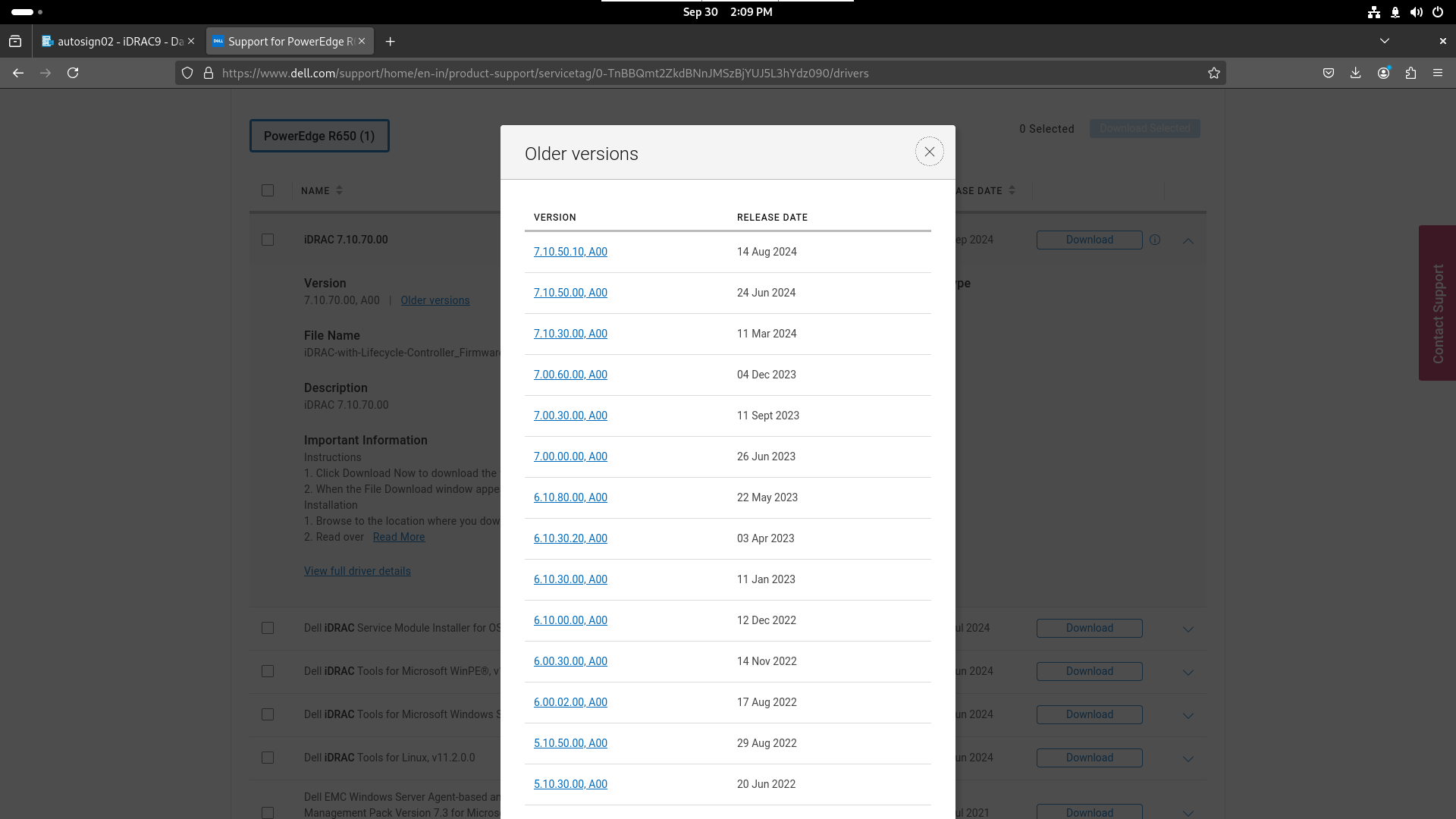The image size is (1456, 819).
Task: Check iDRAC Tools for Microsoft WinPE row
Action: [x=268, y=671]
